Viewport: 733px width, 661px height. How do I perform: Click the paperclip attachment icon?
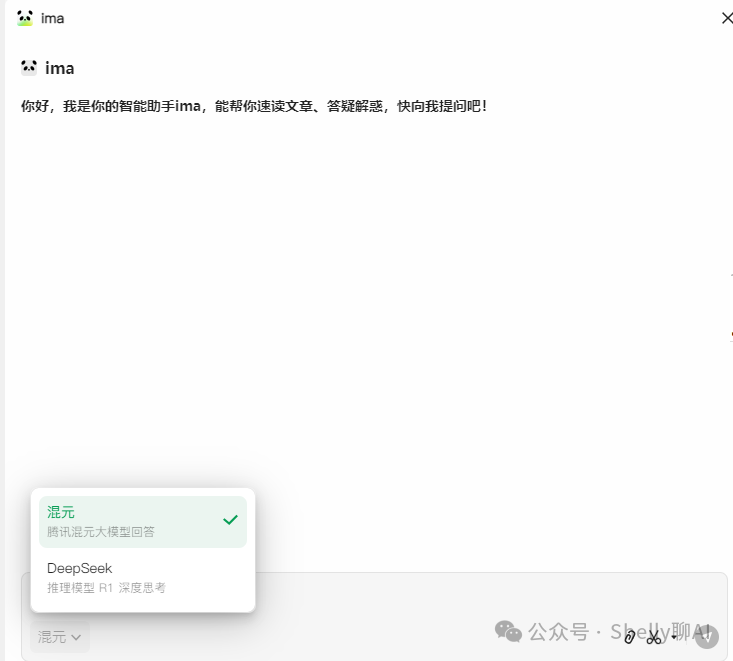tap(629, 637)
